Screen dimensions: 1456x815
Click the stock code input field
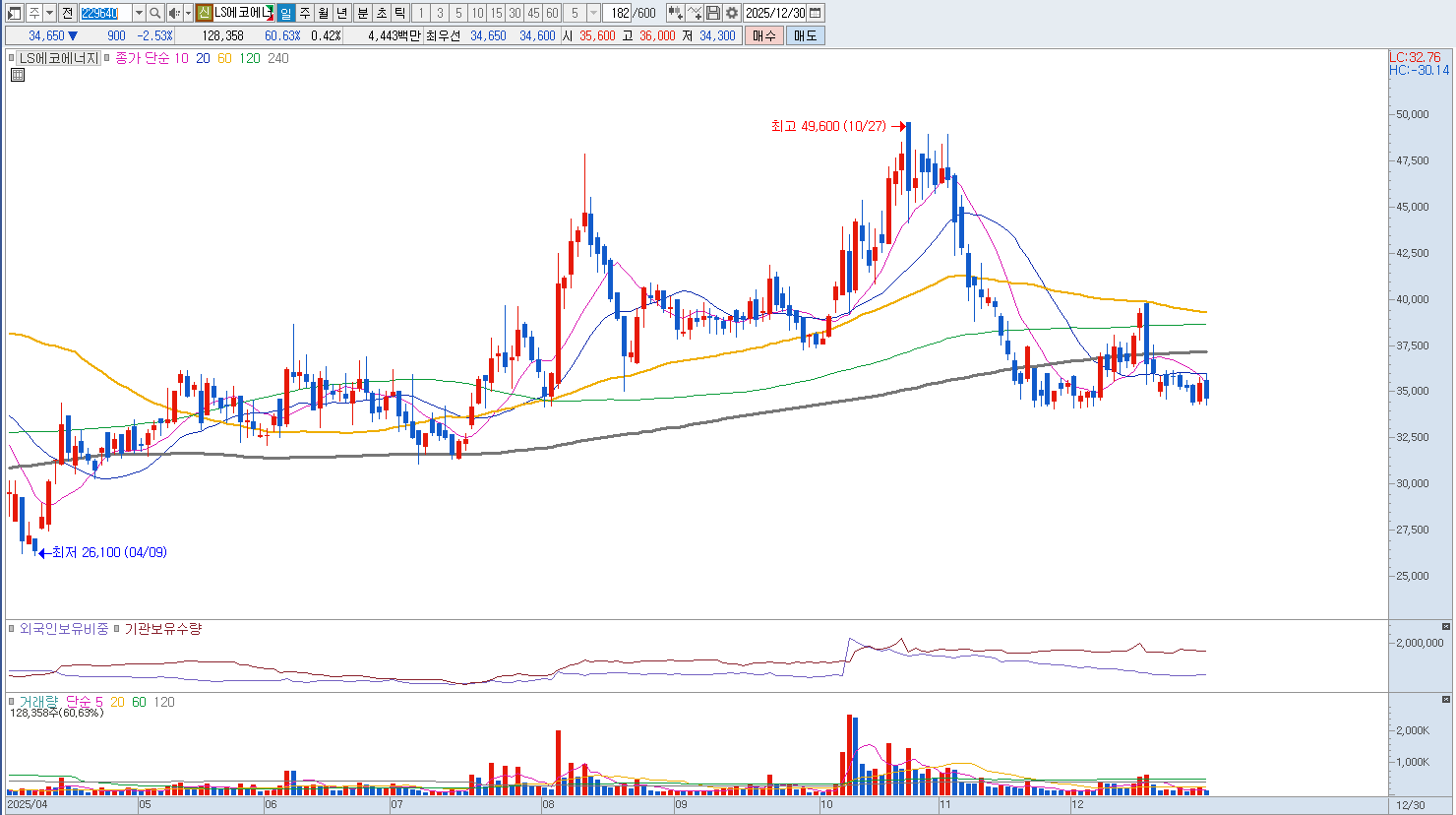click(105, 13)
